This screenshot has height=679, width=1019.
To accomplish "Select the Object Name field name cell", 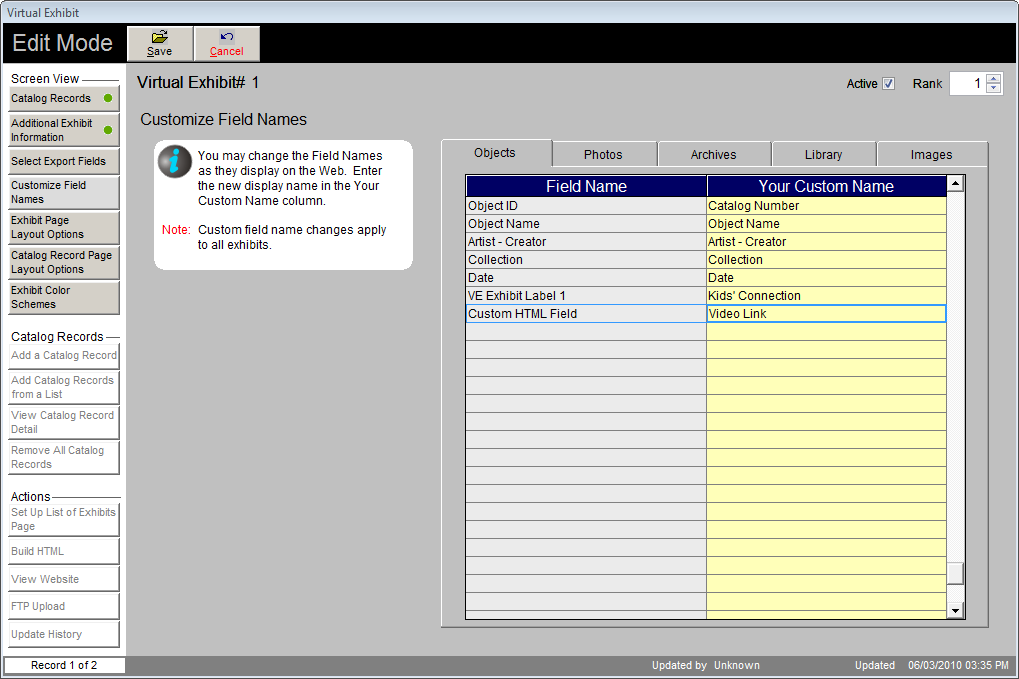I will pos(586,224).
